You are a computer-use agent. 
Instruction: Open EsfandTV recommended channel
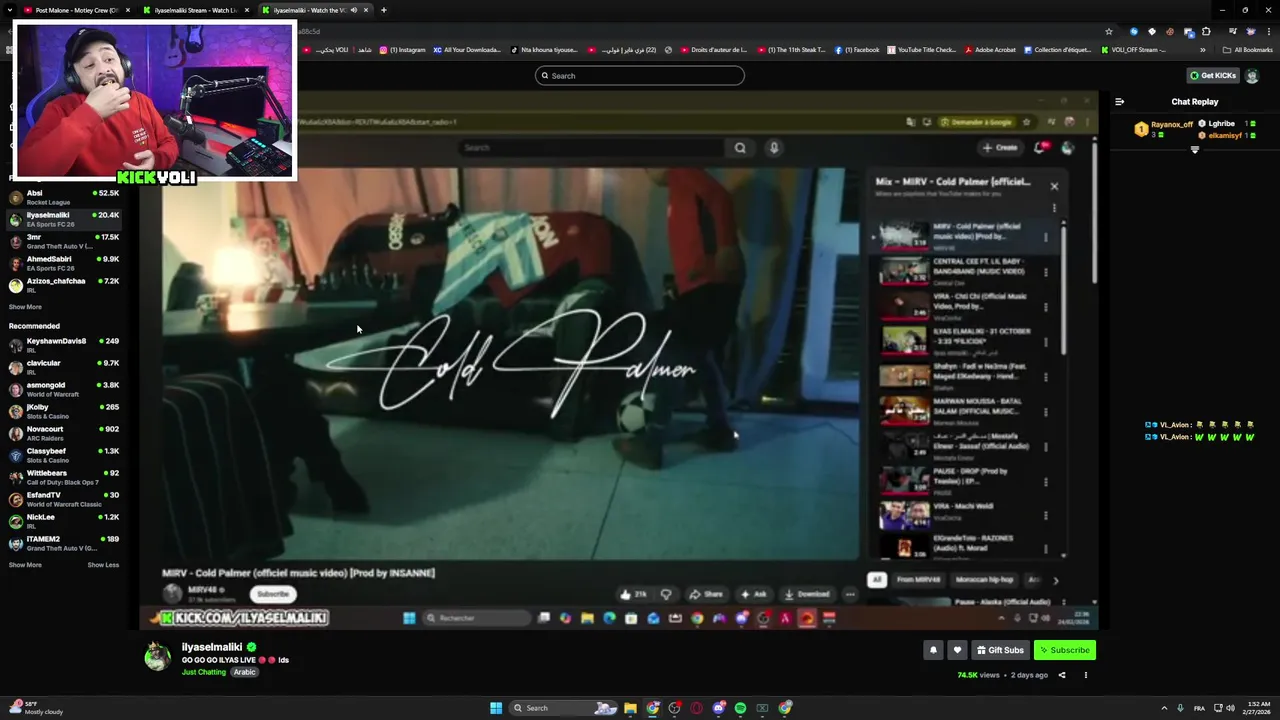(x=64, y=499)
